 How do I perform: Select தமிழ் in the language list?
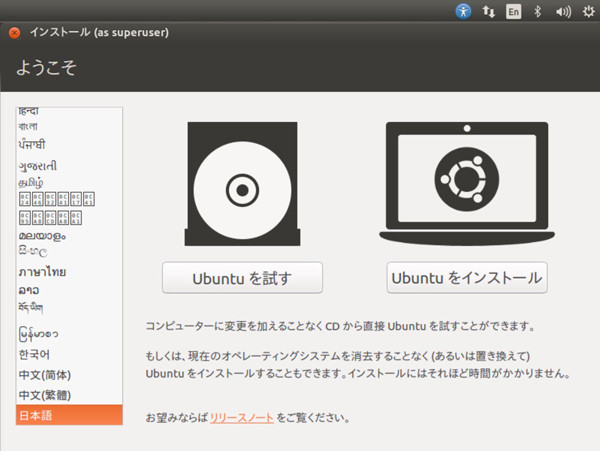[x=69, y=182]
